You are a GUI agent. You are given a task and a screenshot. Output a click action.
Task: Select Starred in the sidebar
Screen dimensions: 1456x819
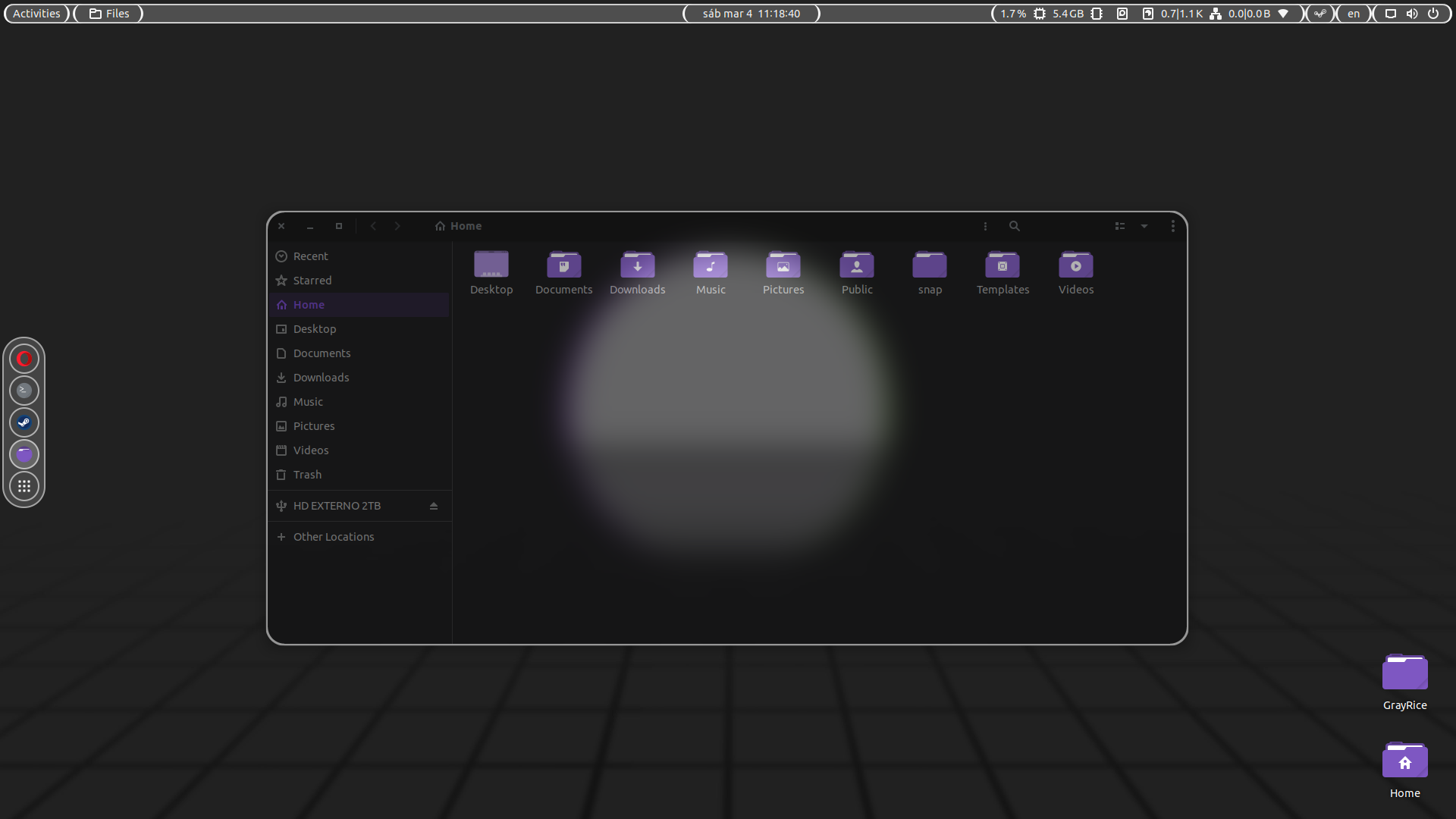tap(312, 281)
